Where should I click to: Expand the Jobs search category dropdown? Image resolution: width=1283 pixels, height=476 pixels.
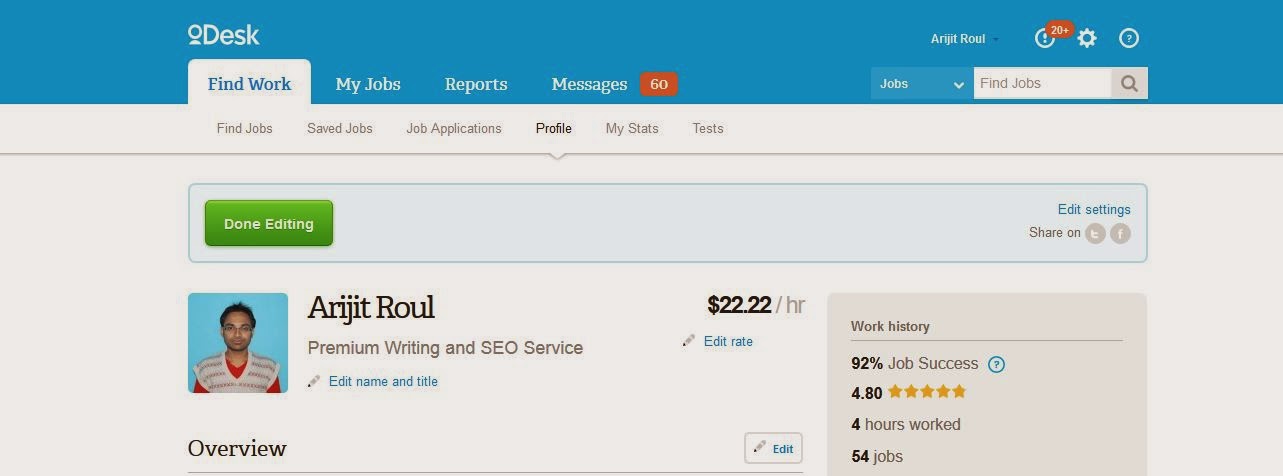pos(922,84)
